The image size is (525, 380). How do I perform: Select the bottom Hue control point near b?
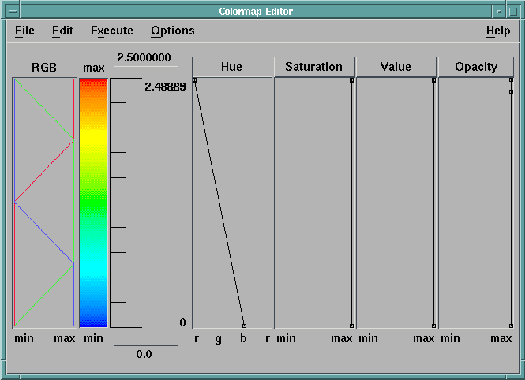pos(244,325)
